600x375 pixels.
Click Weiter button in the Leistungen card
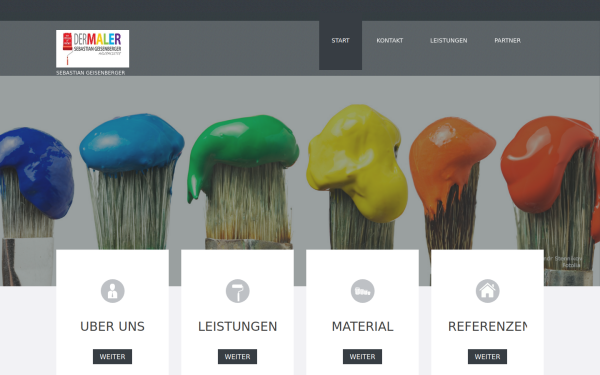pyautogui.click(x=238, y=357)
